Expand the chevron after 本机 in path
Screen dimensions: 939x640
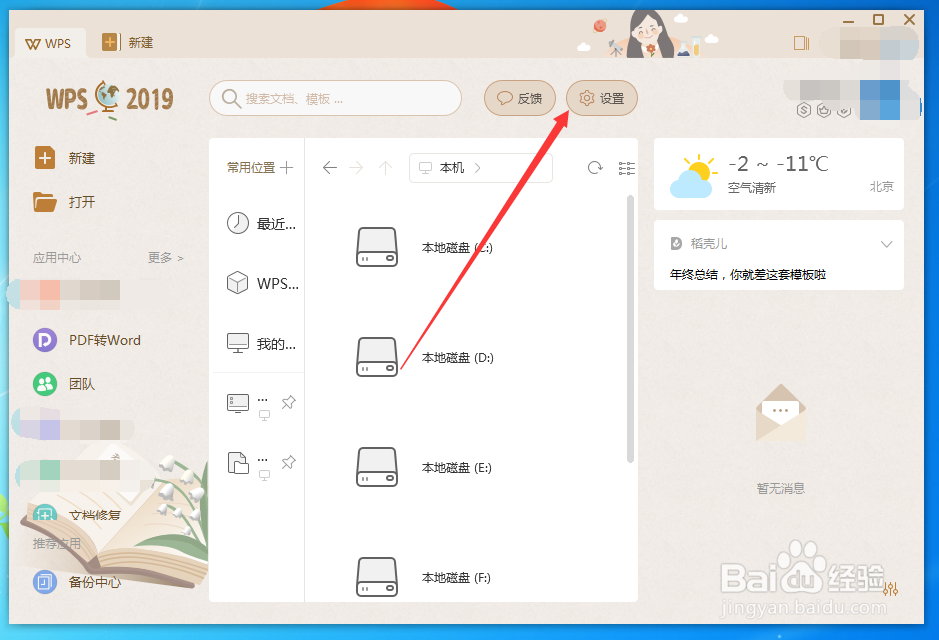click(477, 168)
